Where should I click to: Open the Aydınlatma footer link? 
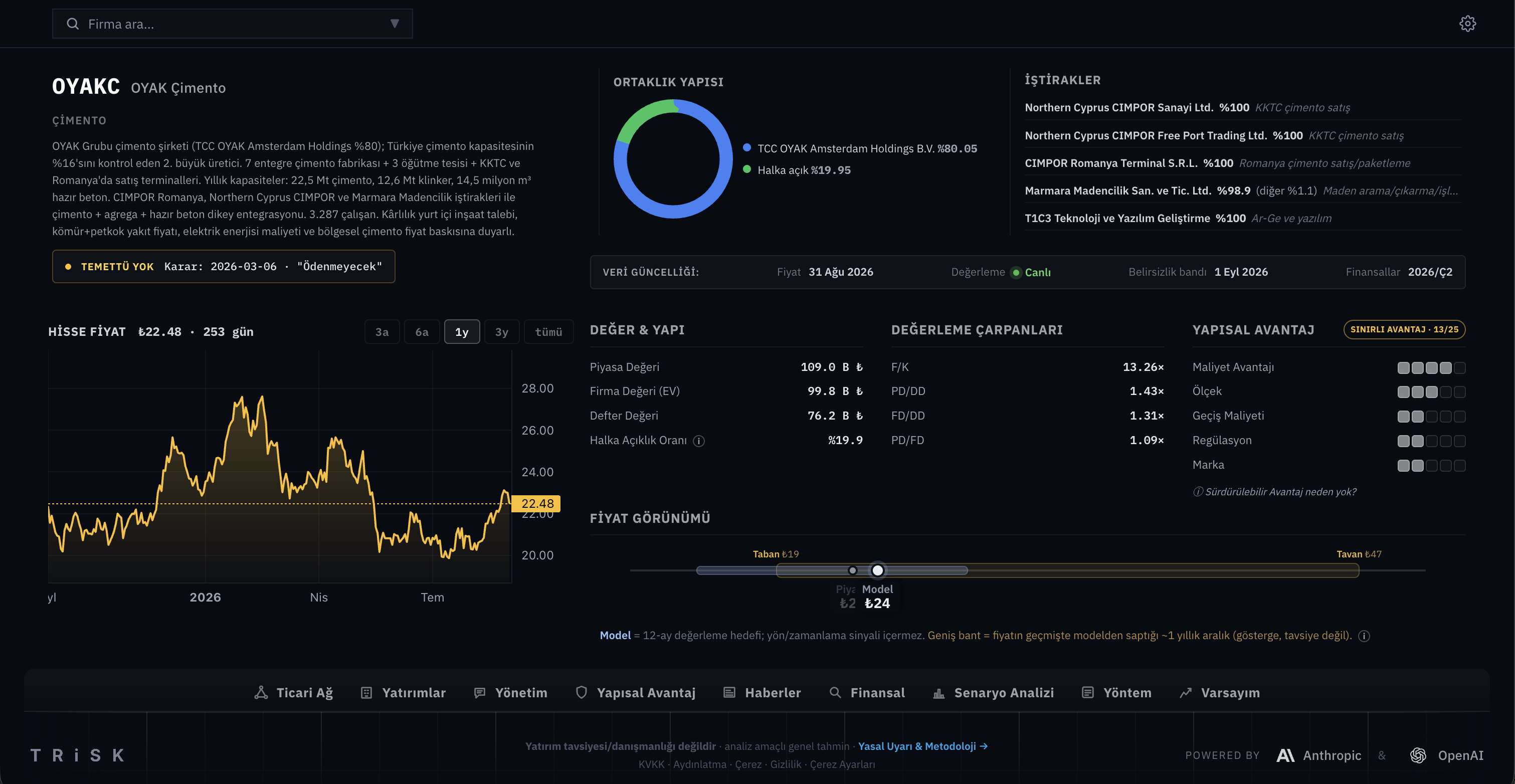coord(700,764)
